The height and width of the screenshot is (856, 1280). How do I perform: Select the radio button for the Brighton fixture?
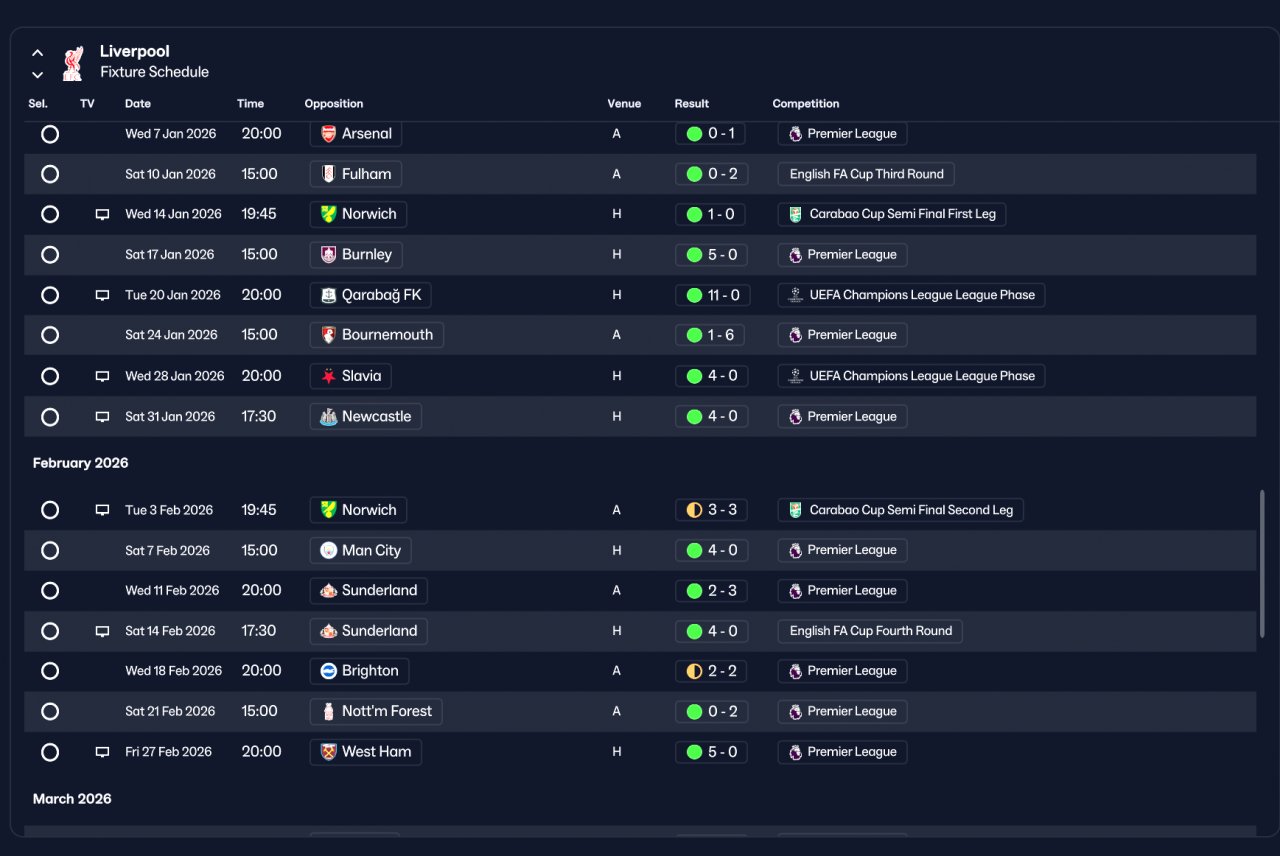click(50, 671)
